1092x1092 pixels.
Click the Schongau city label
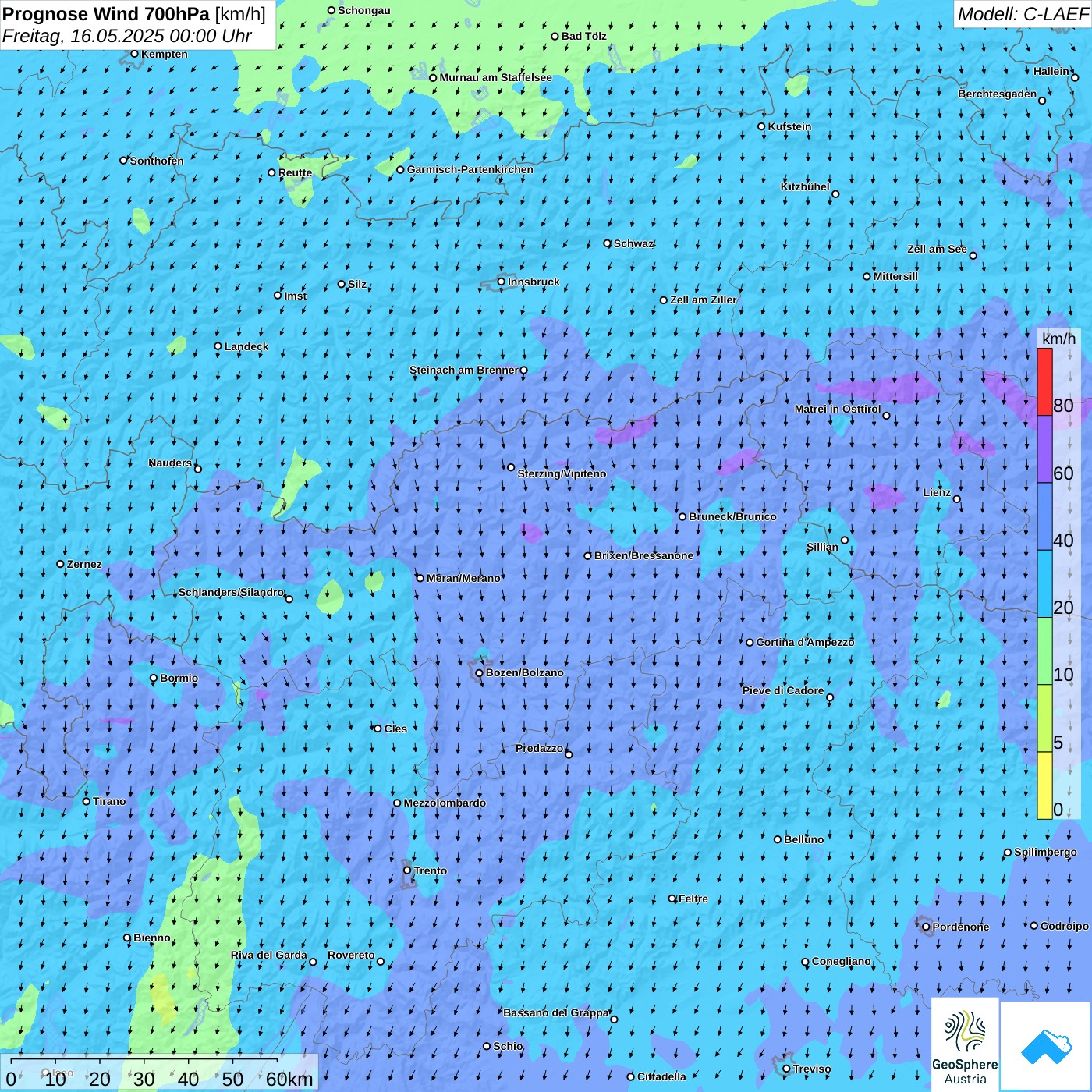pos(364,10)
